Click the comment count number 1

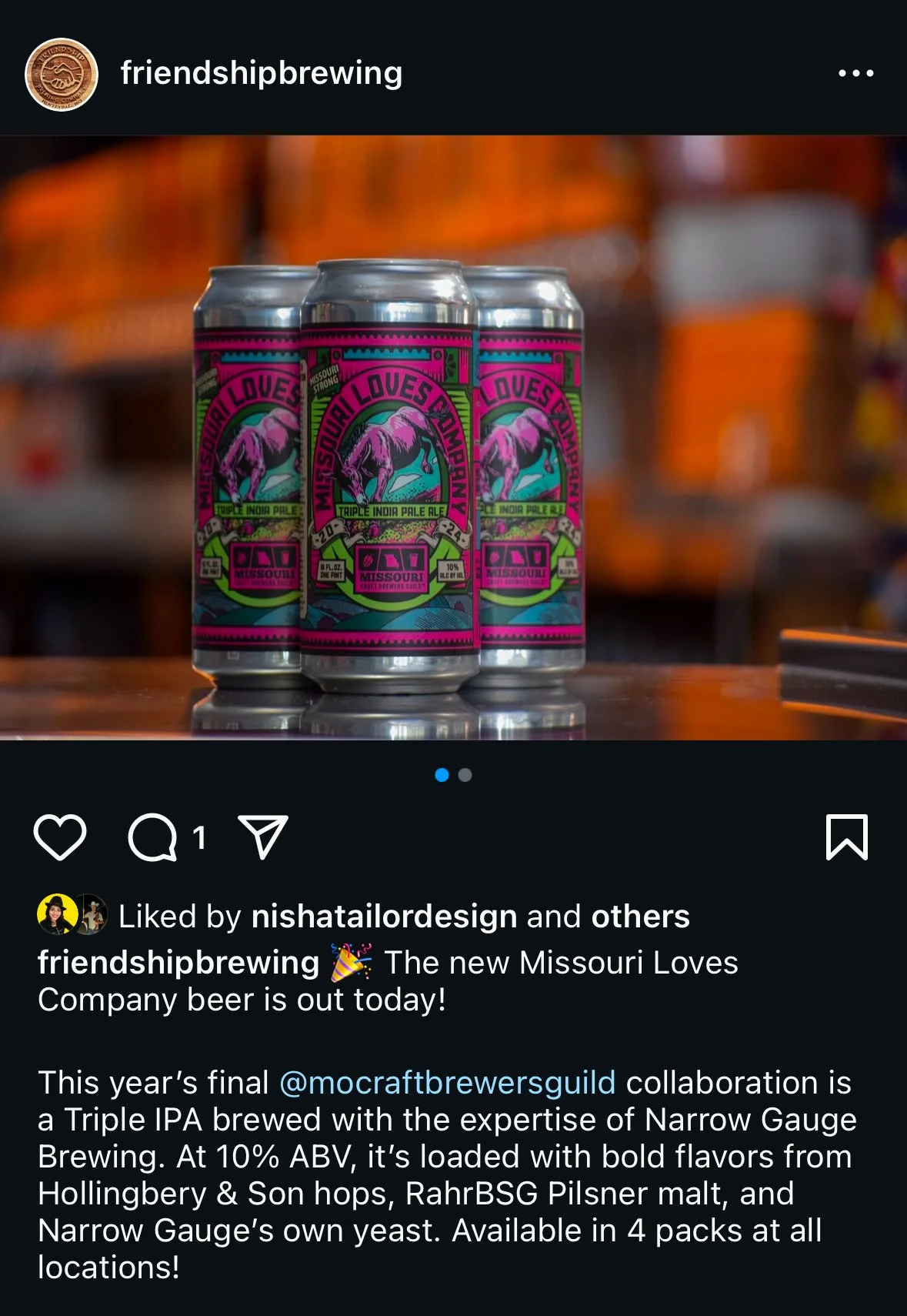point(199,837)
